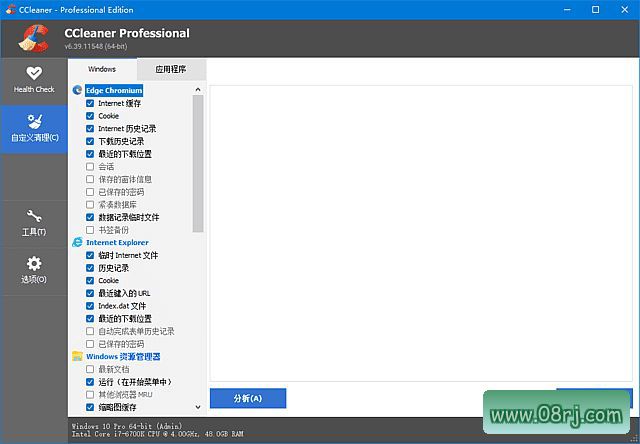Click the Internet Explorer icon
The width and height of the screenshot is (640, 444).
point(77,242)
